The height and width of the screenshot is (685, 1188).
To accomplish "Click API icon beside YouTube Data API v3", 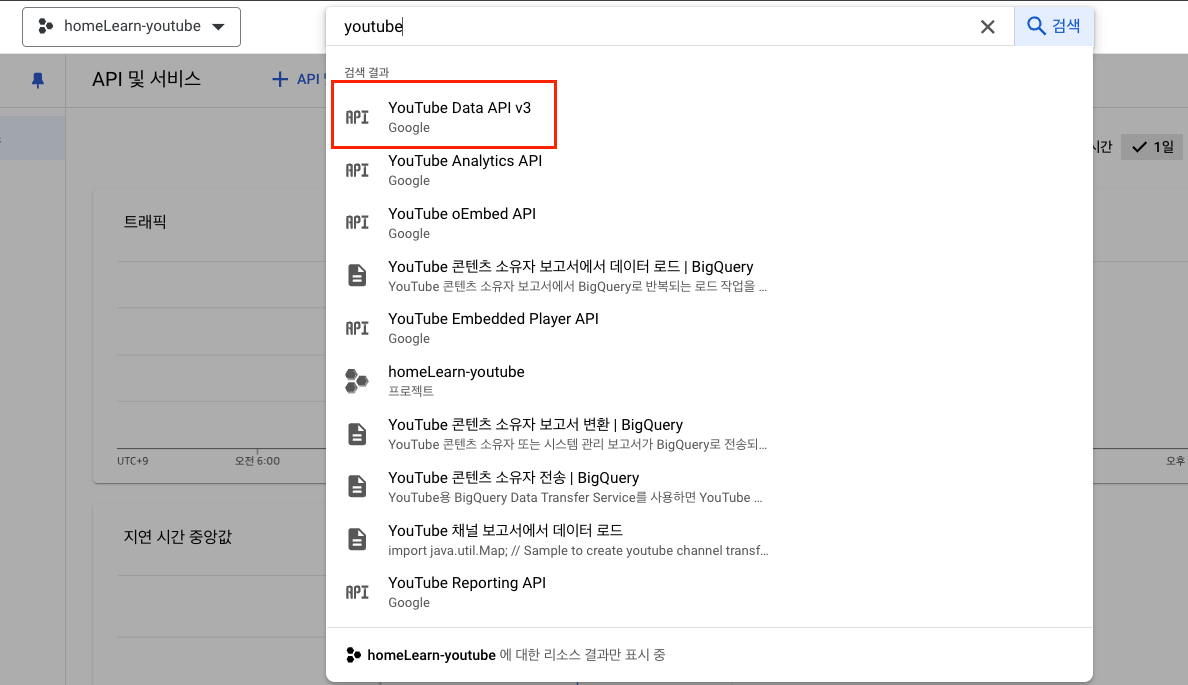I will coord(357,117).
